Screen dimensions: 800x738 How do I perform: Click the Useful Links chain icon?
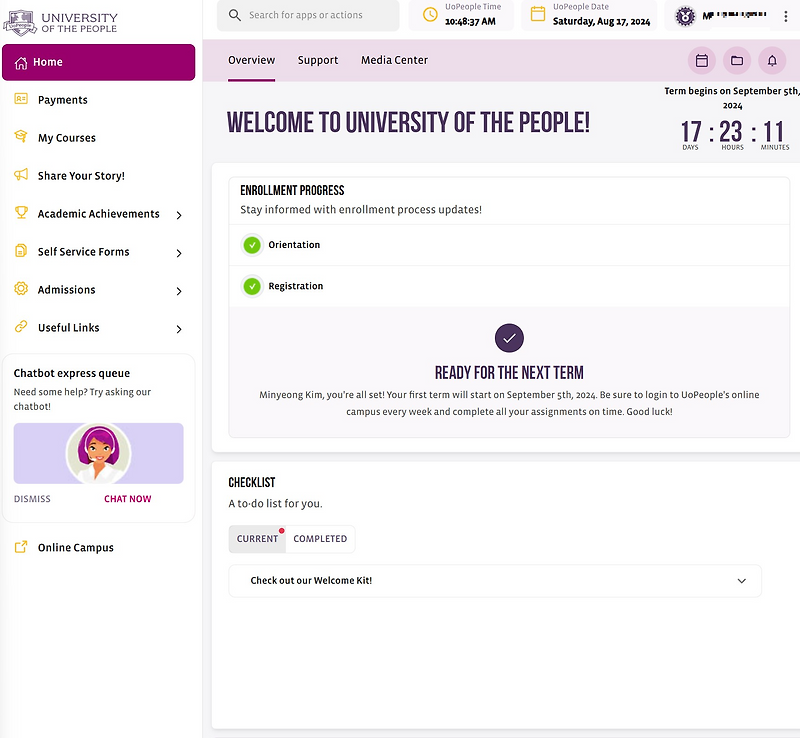click(x=21, y=327)
